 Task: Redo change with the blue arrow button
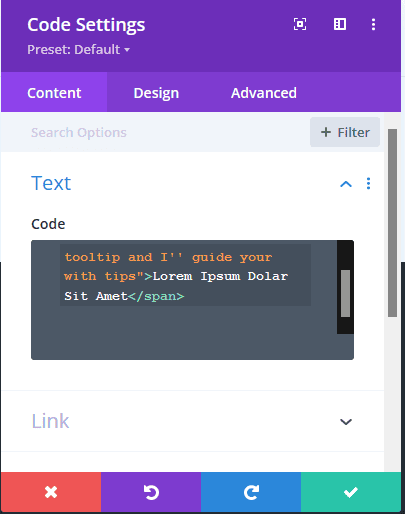(251, 492)
